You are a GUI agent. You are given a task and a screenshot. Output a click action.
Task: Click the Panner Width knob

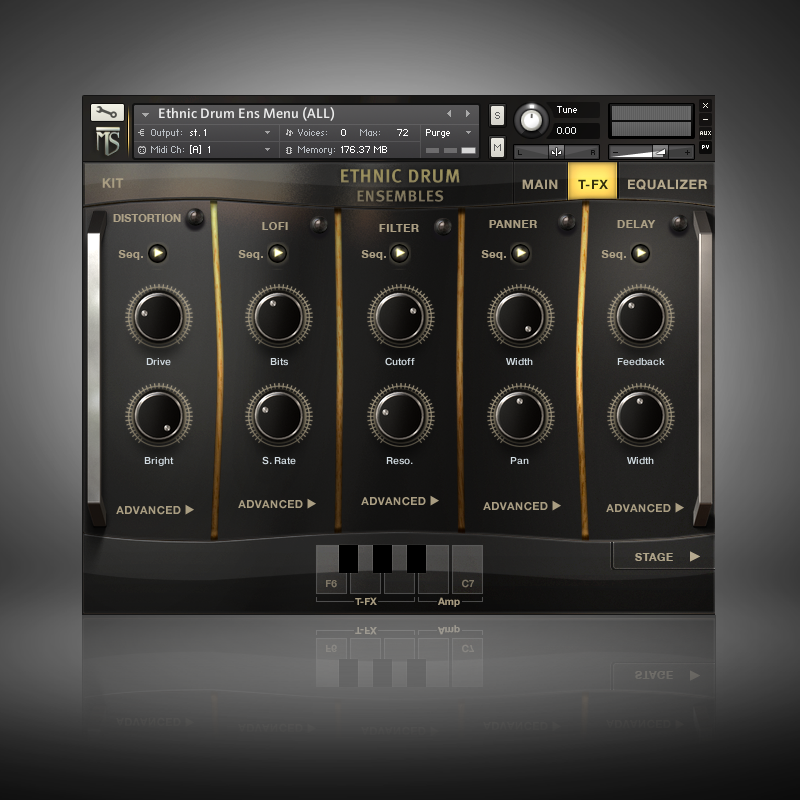520,317
